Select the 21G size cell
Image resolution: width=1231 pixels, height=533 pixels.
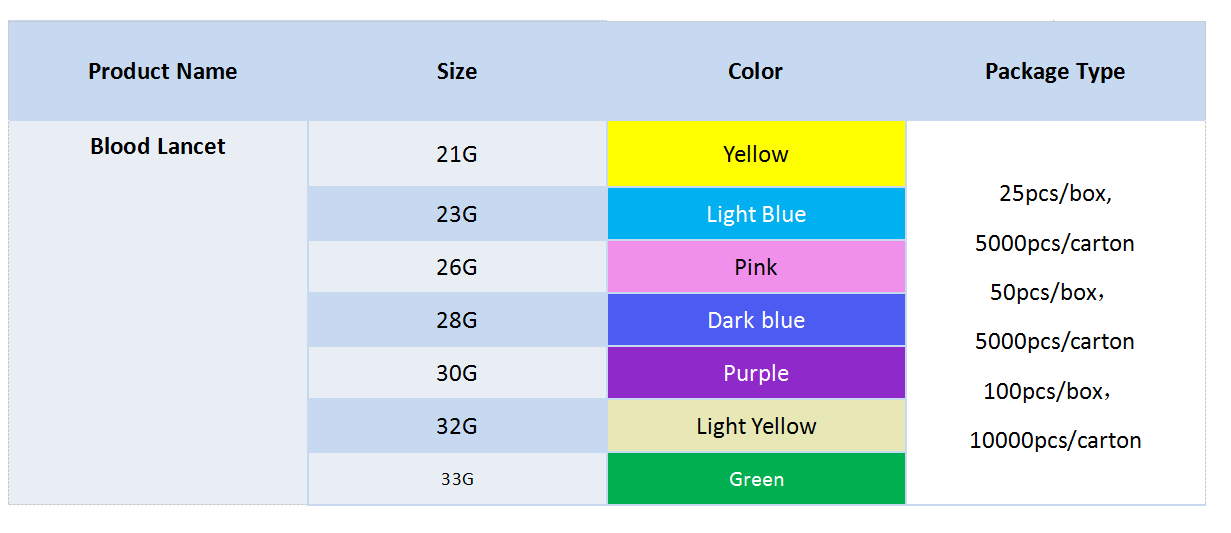457,154
